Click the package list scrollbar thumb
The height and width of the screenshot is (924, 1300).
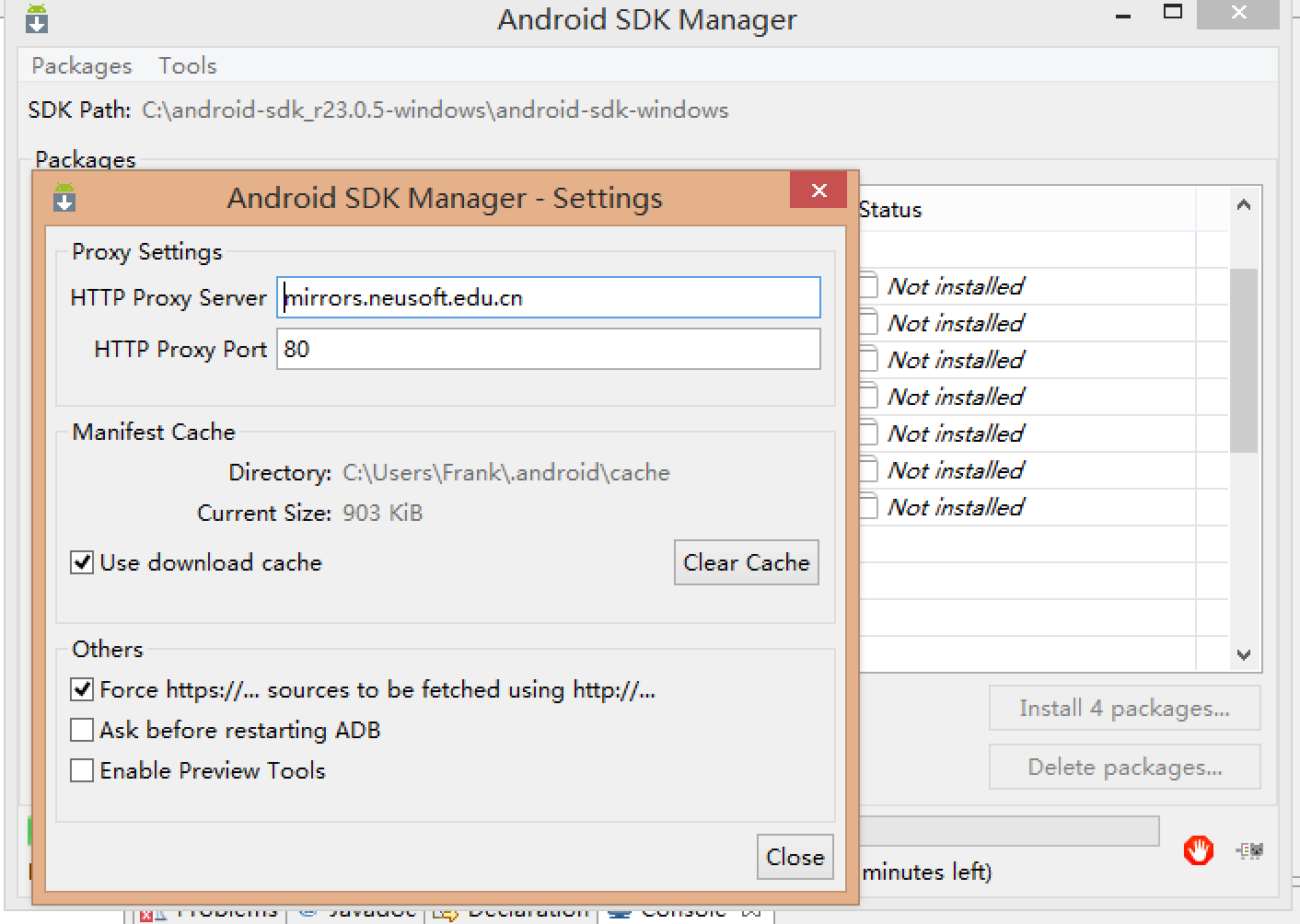1244,360
